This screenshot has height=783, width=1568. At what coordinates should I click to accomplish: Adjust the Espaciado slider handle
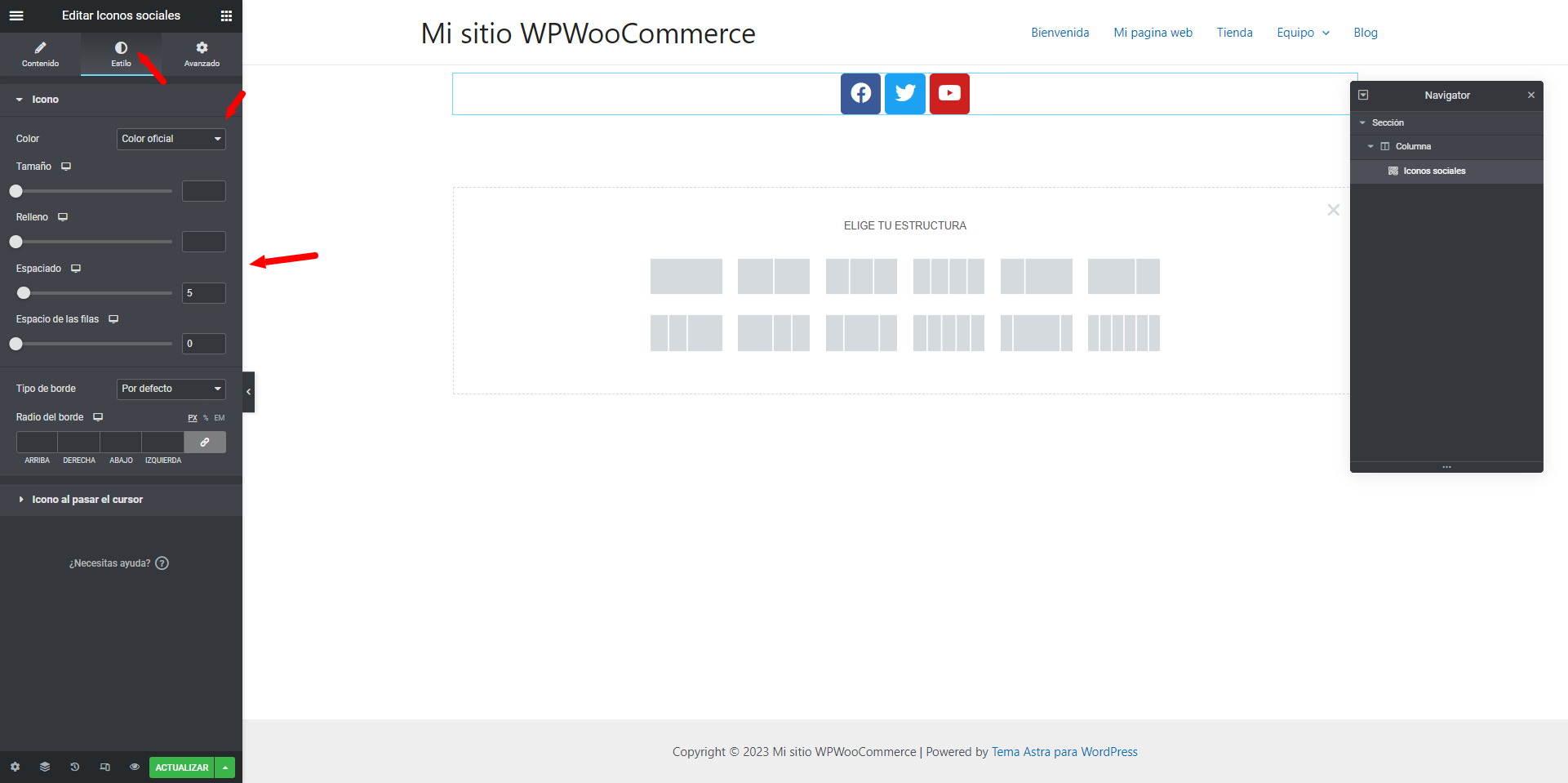(x=24, y=293)
